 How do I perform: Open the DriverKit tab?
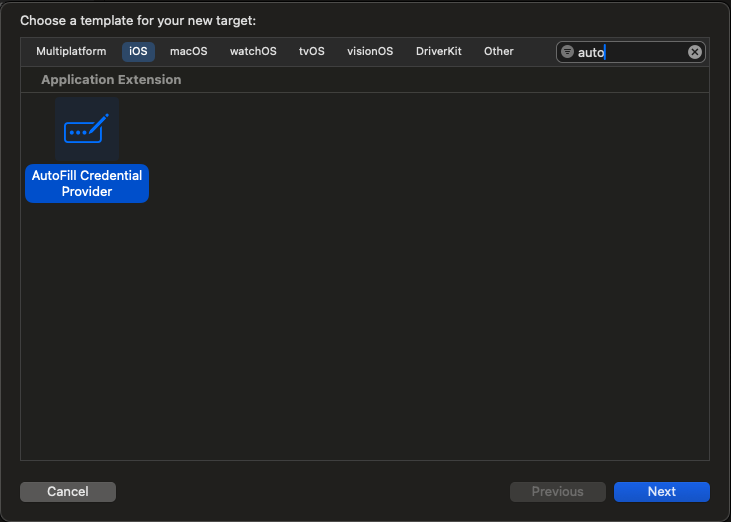(438, 51)
